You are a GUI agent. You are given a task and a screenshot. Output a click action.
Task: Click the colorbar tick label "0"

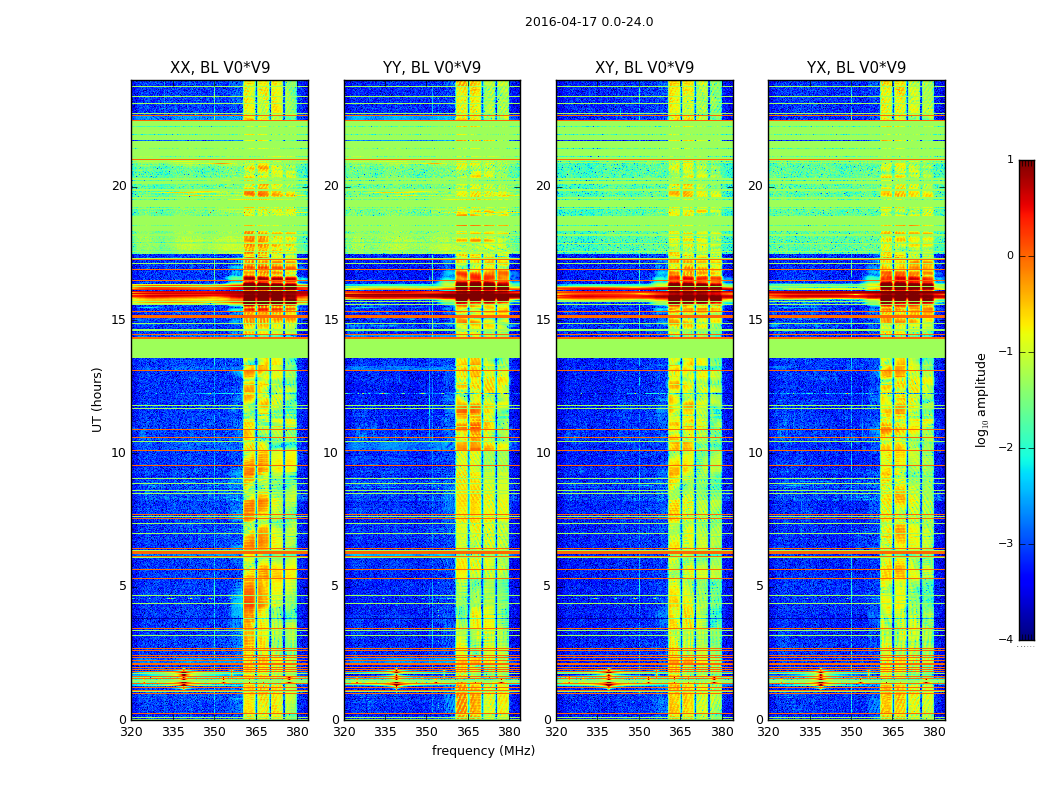(1009, 256)
